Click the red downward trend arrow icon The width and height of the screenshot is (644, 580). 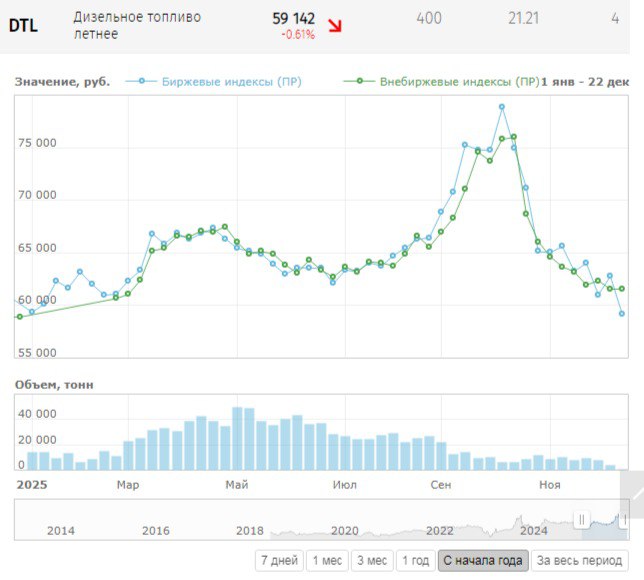coord(335,26)
